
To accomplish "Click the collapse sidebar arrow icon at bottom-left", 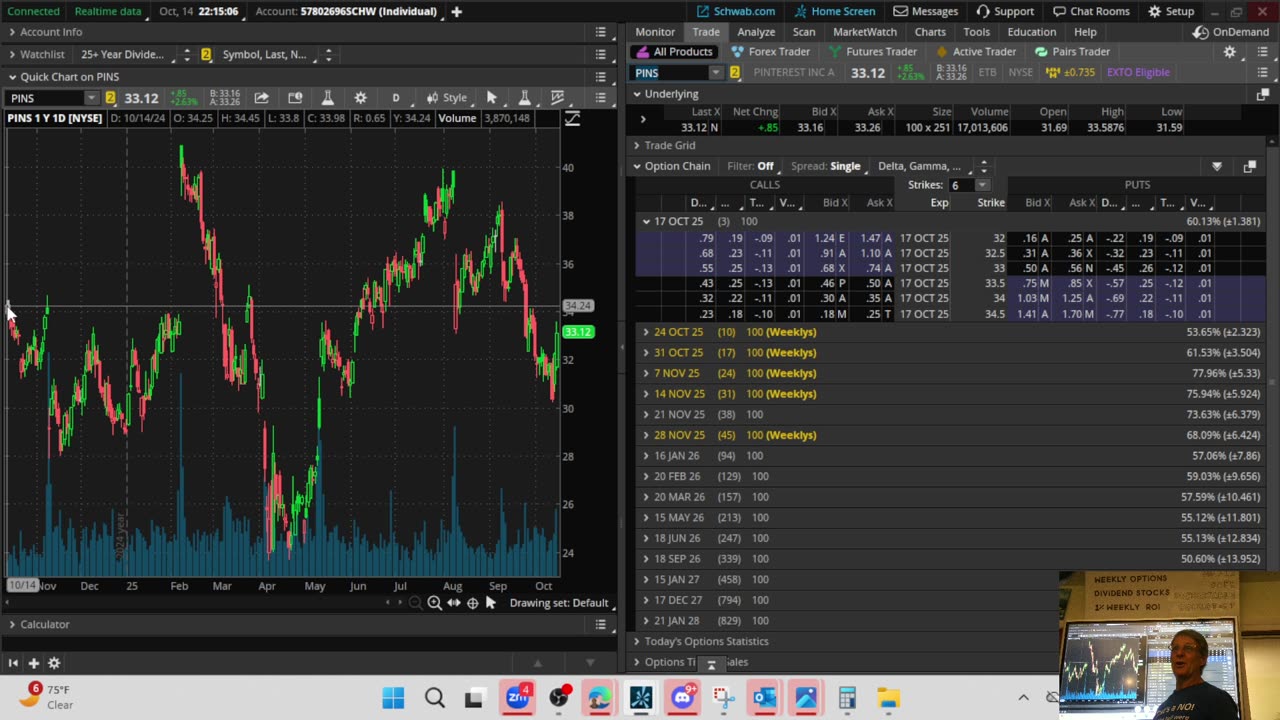I will [x=13, y=663].
